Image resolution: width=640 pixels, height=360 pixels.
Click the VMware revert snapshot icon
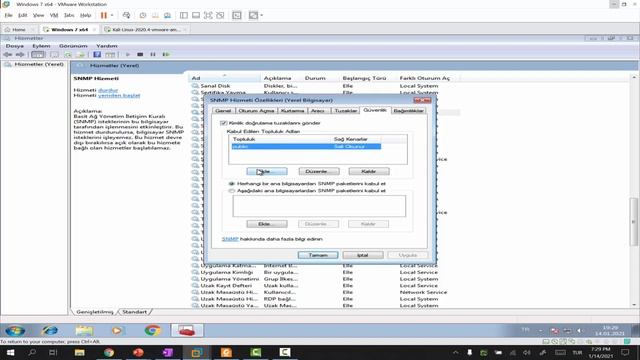point(155,15)
